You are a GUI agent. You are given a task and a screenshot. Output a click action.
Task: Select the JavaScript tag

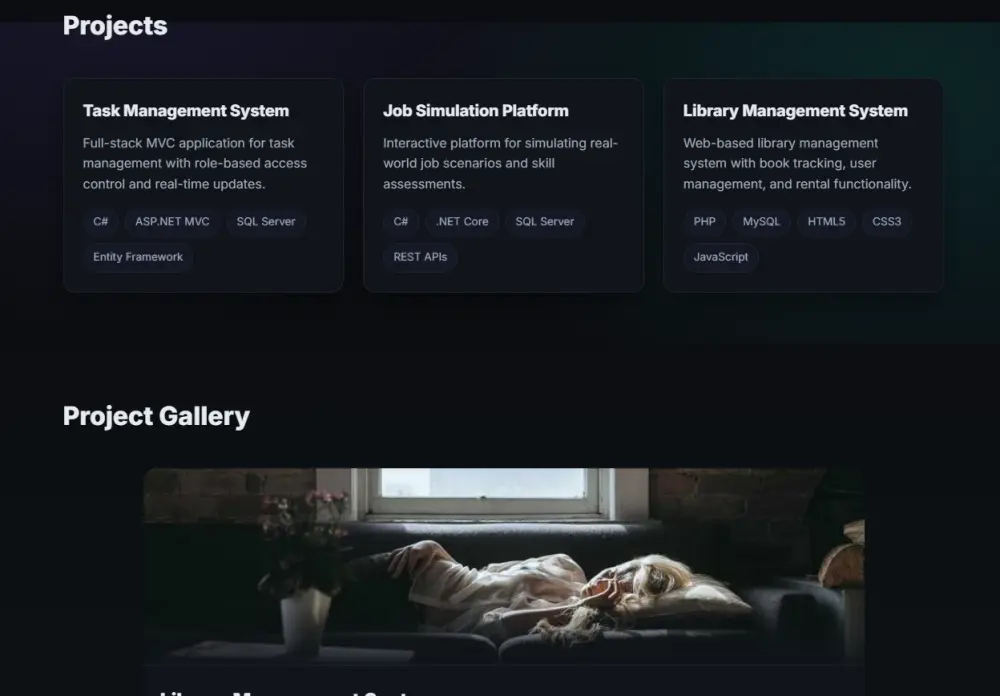tap(721, 257)
